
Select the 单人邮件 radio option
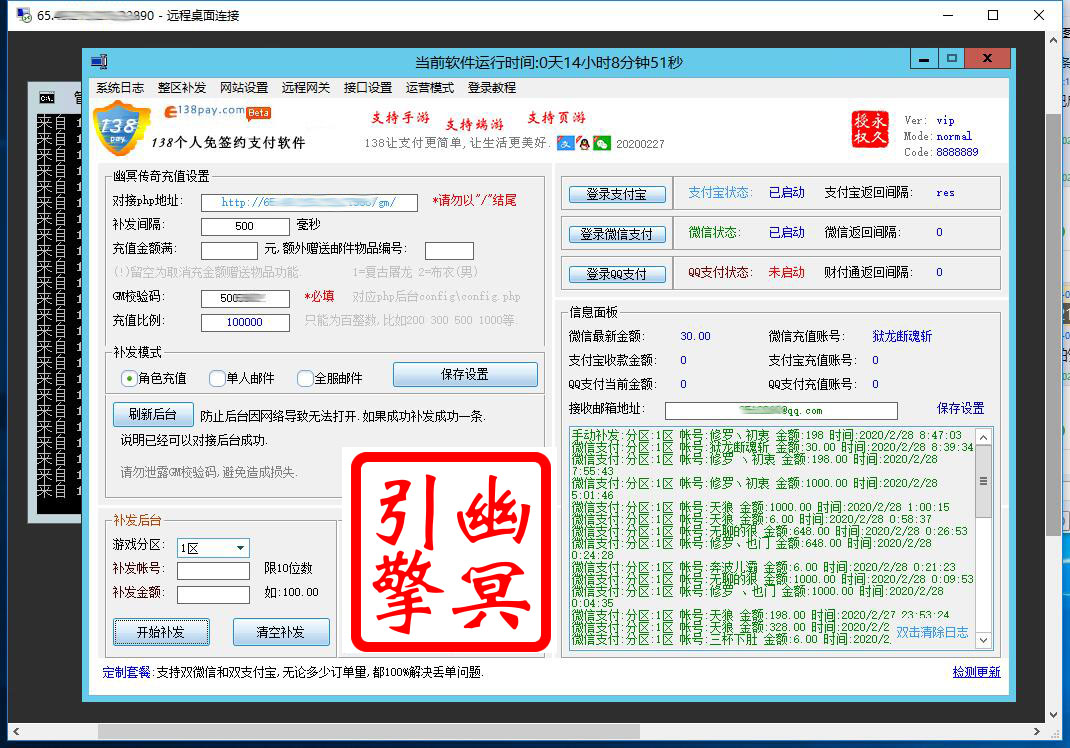[217, 378]
